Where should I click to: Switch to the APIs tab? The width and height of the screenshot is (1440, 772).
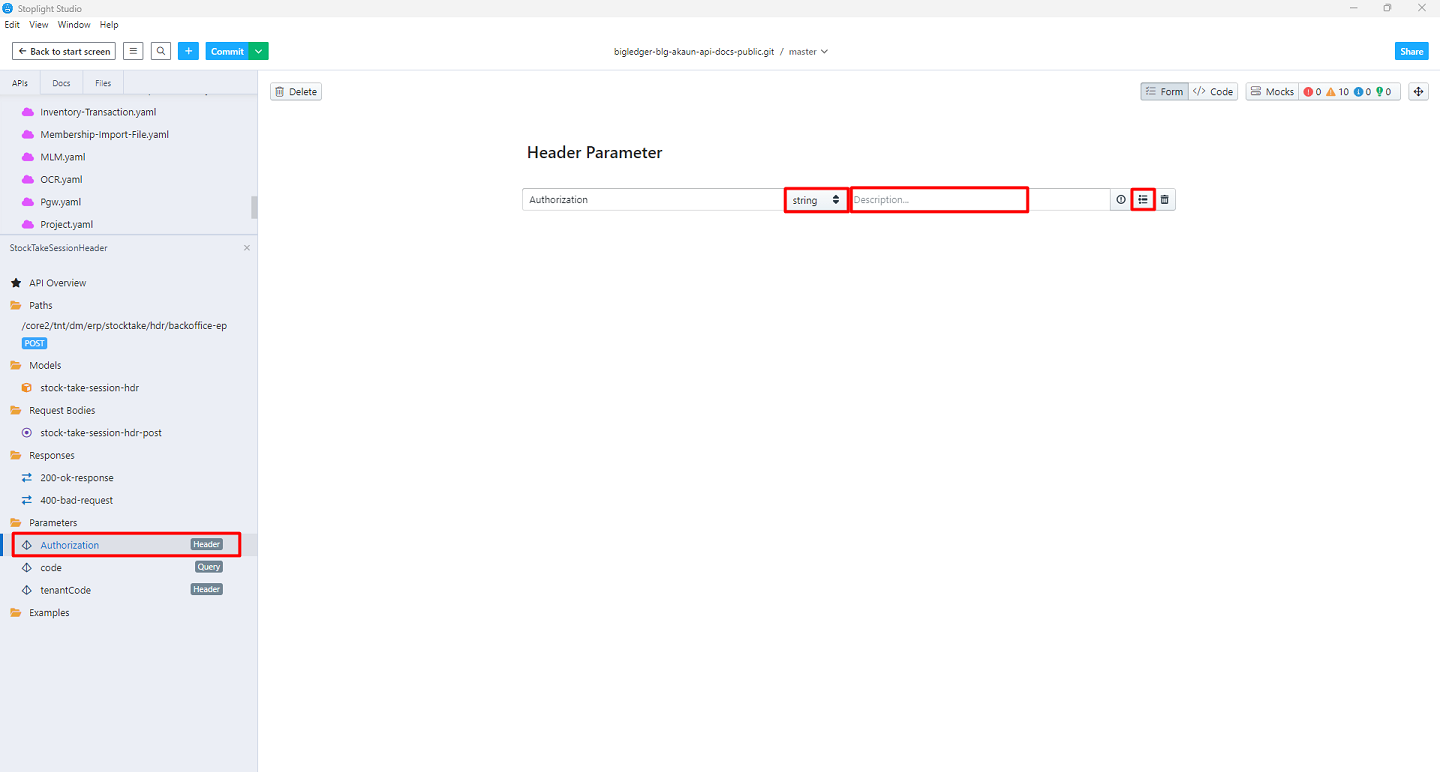coord(20,83)
